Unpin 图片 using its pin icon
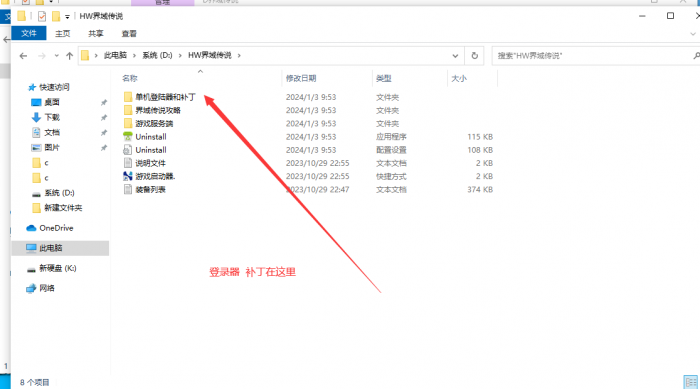700x389 pixels. click(104, 148)
